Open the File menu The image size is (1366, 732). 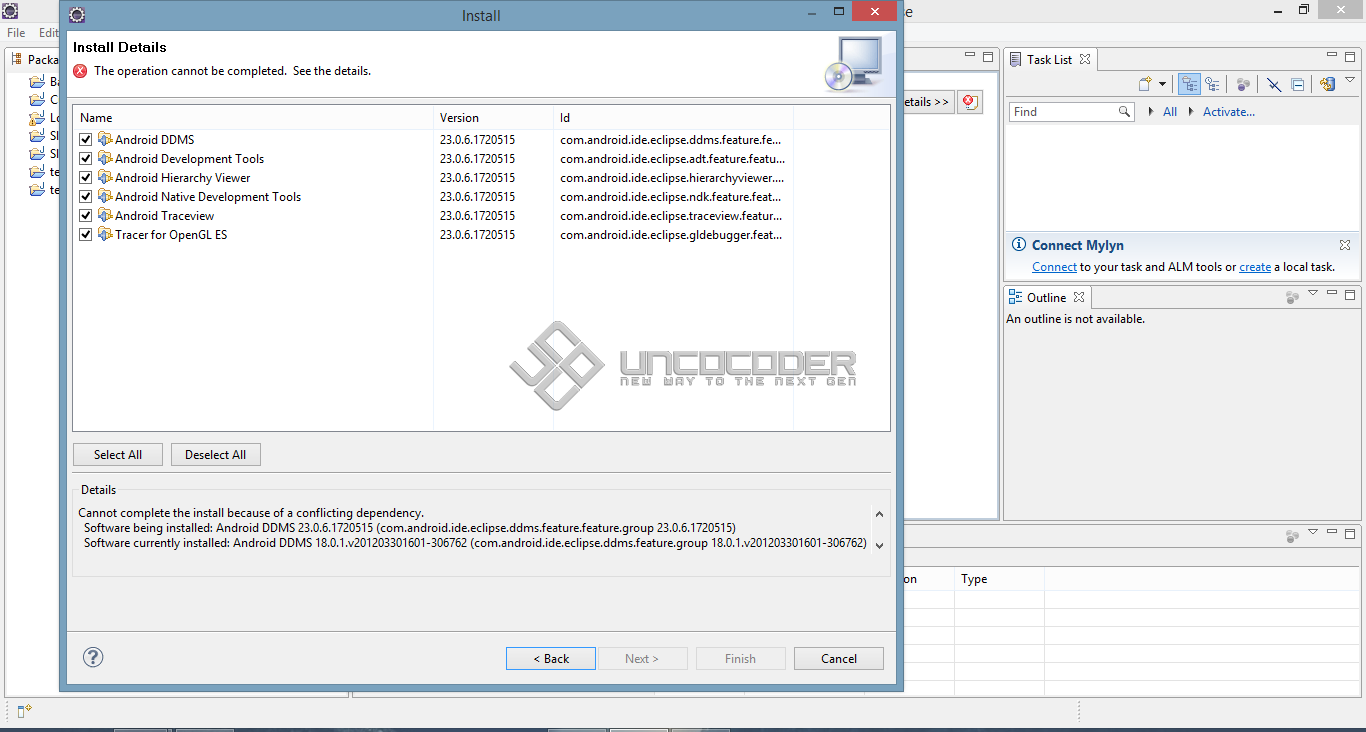[x=16, y=33]
